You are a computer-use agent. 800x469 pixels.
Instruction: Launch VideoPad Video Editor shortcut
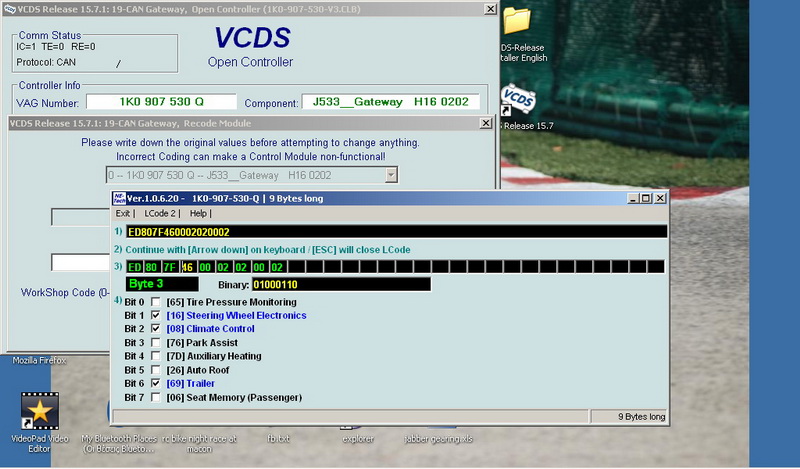click(x=40, y=411)
